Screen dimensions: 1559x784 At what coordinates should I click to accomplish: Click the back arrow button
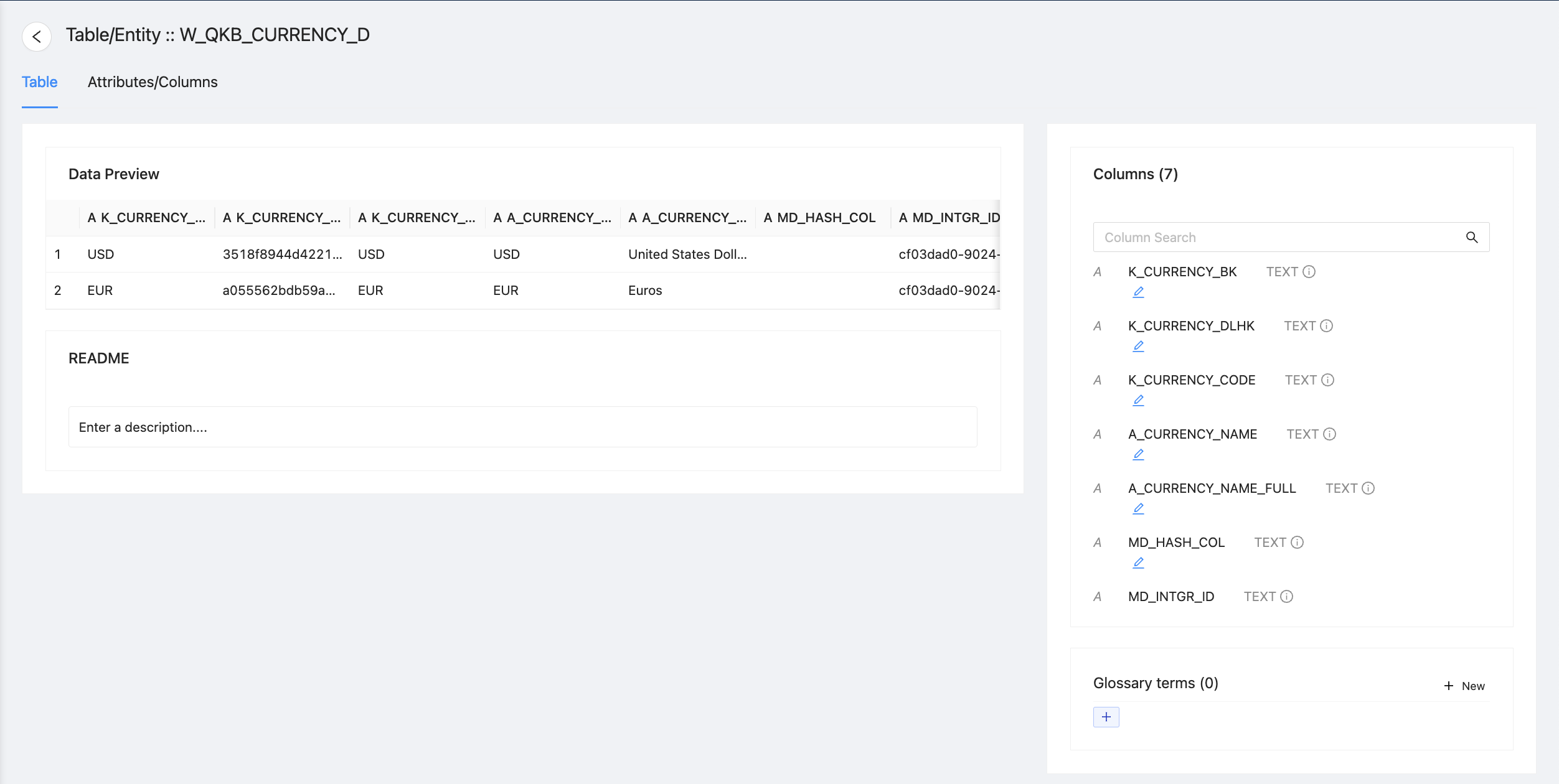click(x=37, y=37)
